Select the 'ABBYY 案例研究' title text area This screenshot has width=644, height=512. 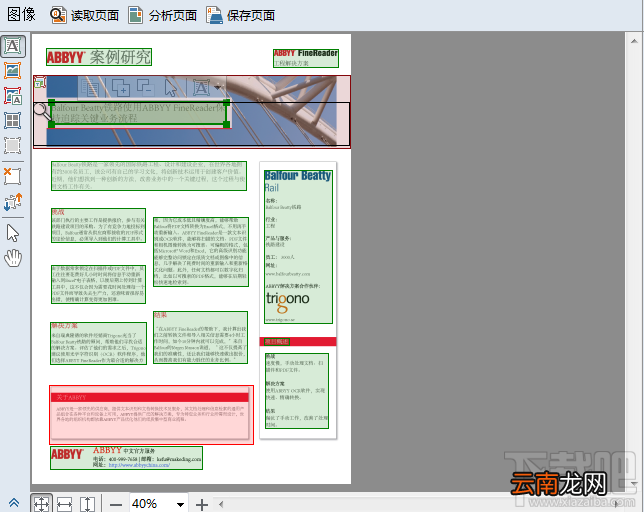99,57
